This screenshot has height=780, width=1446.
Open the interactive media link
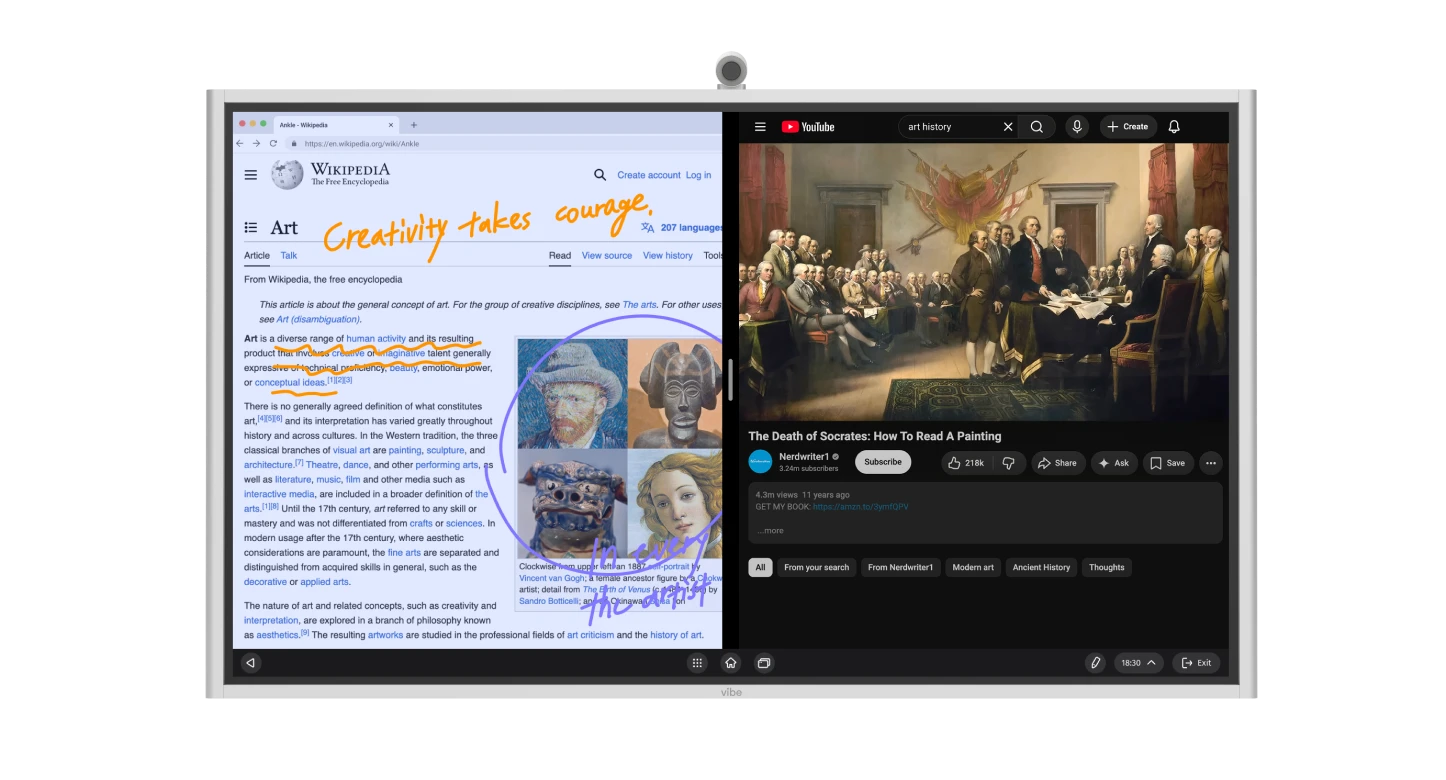[x=279, y=495]
